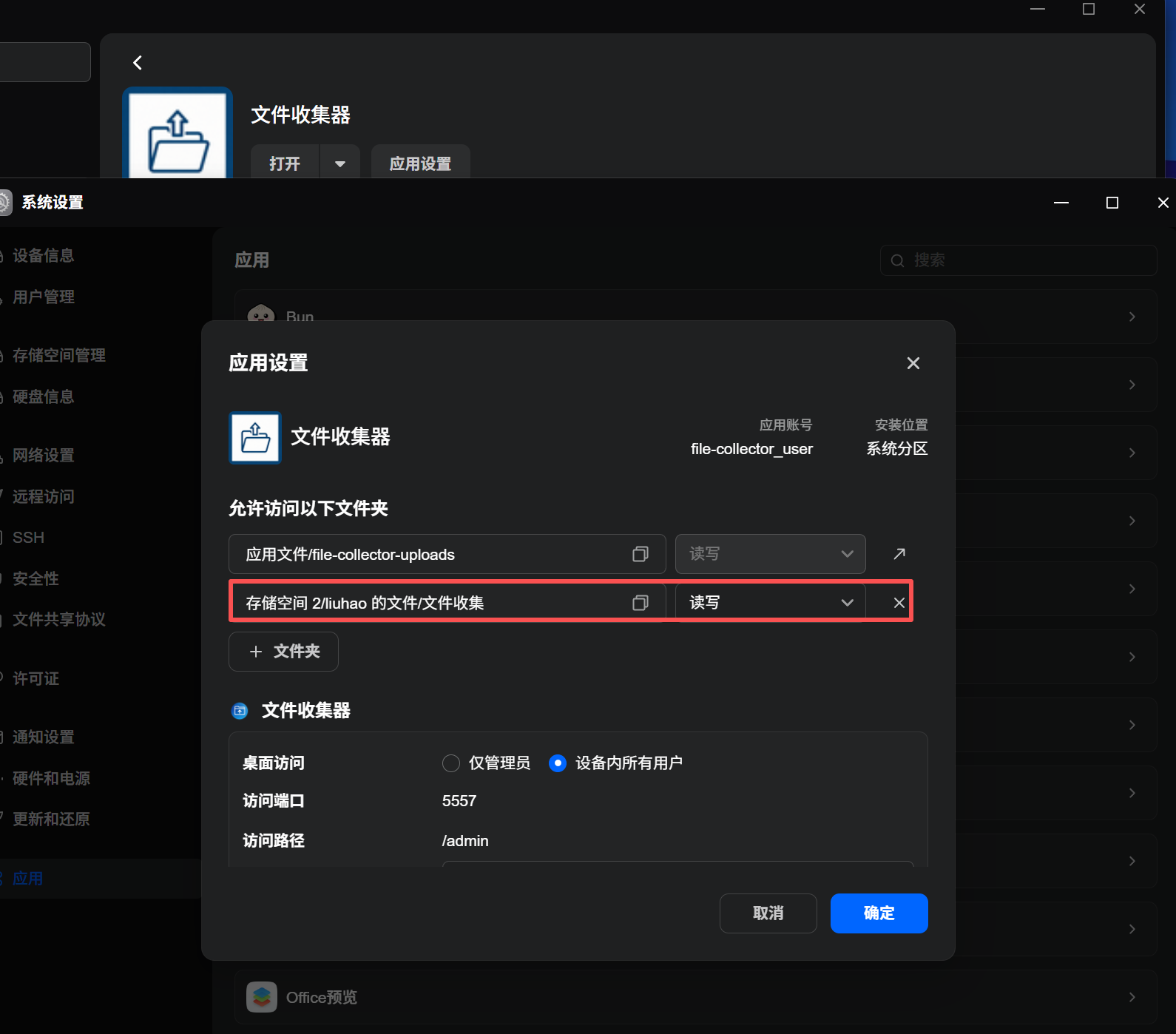The width and height of the screenshot is (1176, 1034).
Task: Click 打开 button in the app page
Action: (285, 163)
